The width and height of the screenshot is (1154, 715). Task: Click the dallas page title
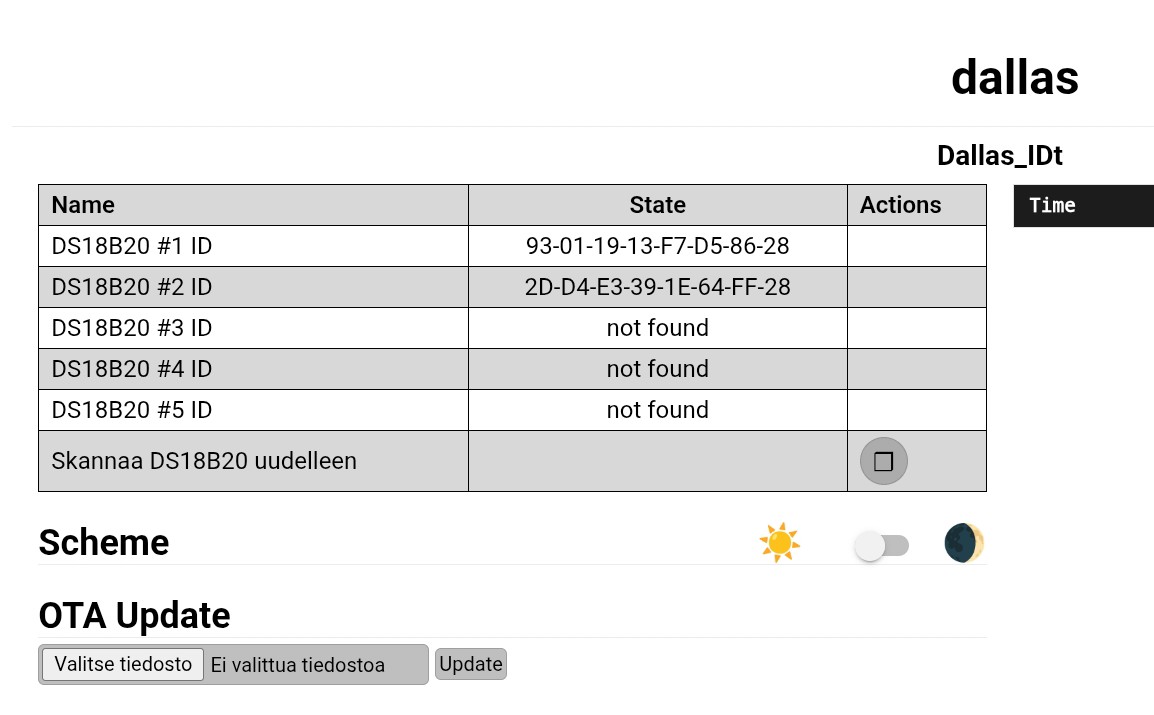1014,77
